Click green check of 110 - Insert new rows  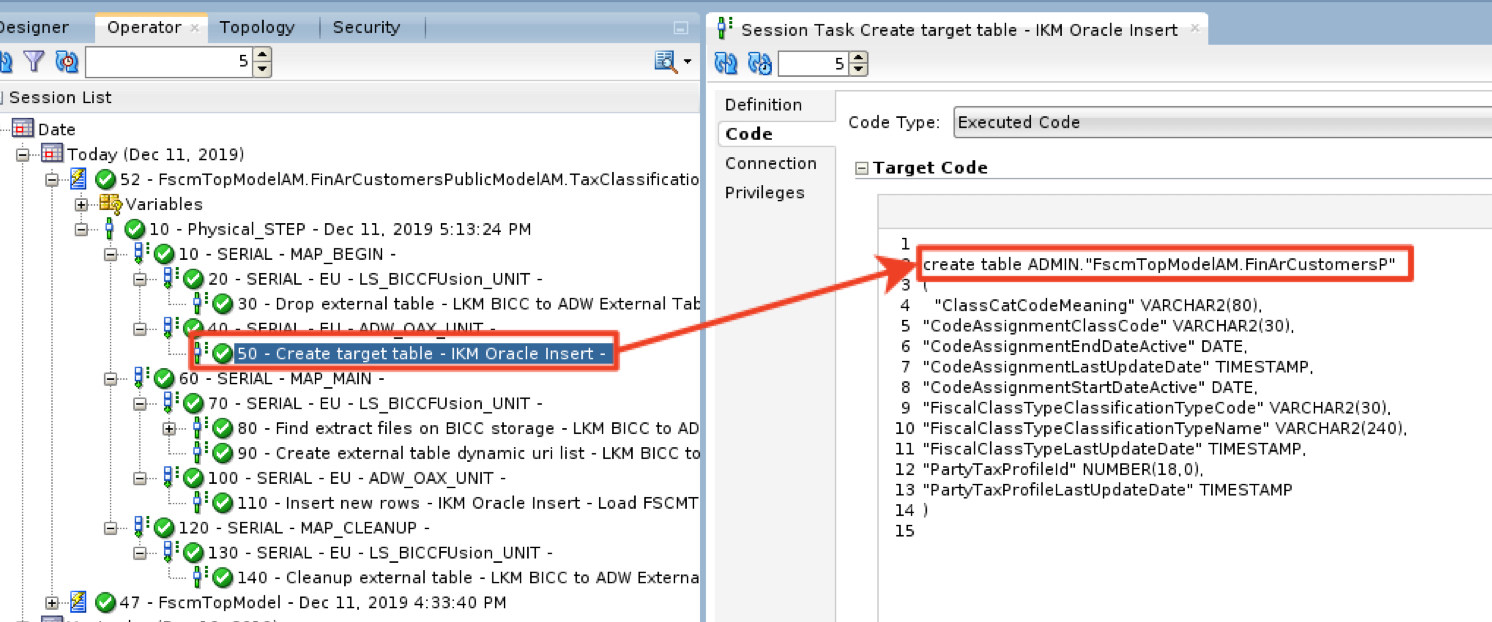[x=223, y=503]
